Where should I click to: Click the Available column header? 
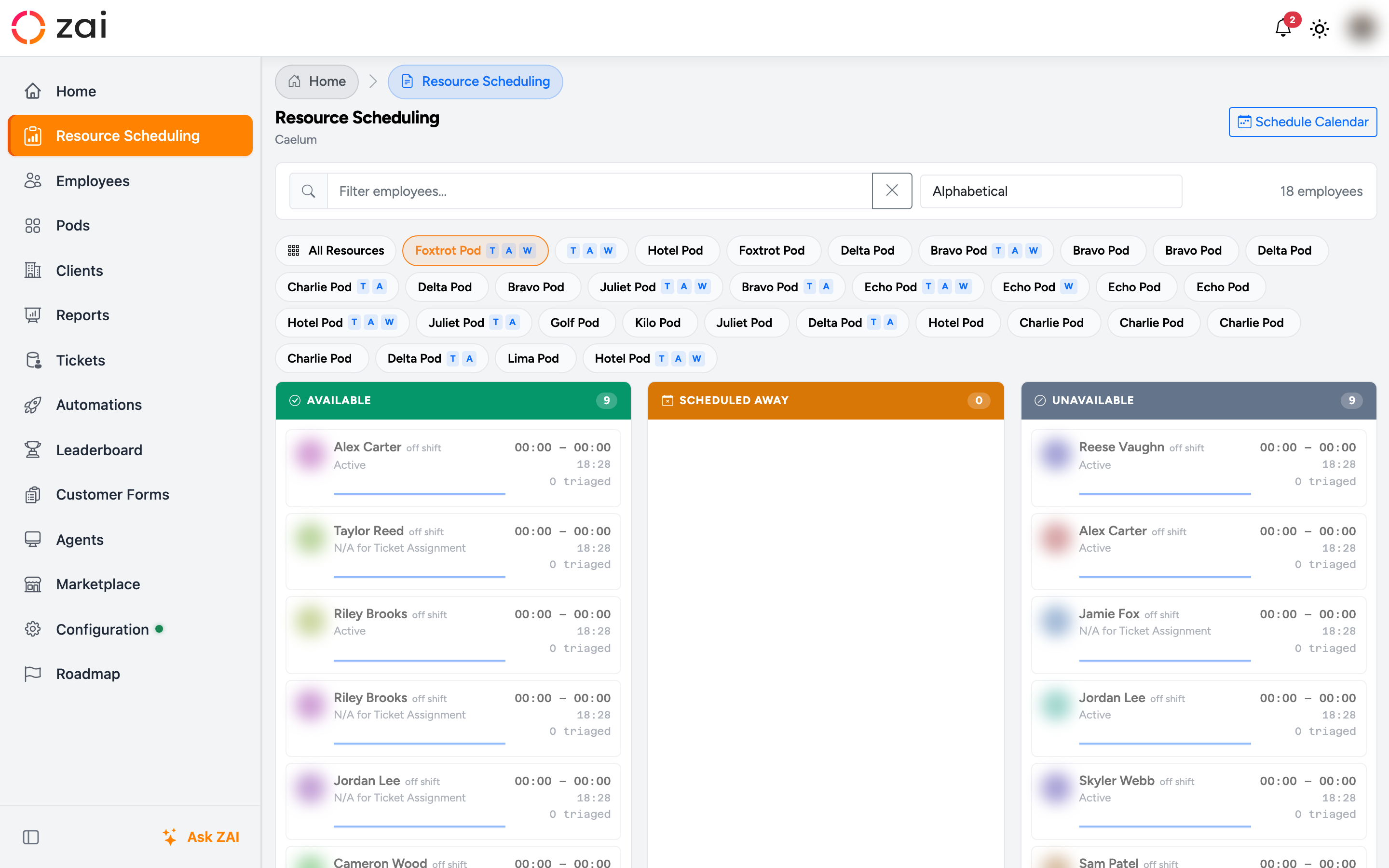tap(453, 400)
